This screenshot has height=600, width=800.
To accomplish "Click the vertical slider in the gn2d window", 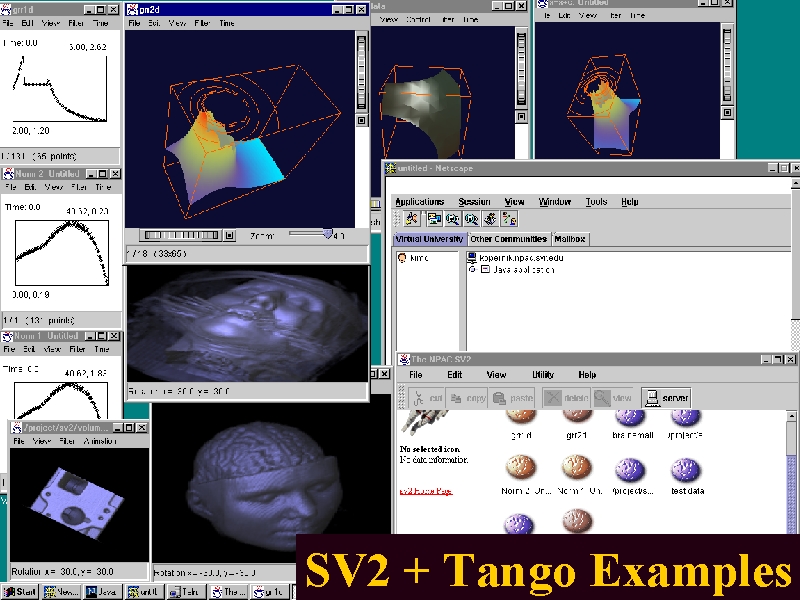I will (362, 72).
